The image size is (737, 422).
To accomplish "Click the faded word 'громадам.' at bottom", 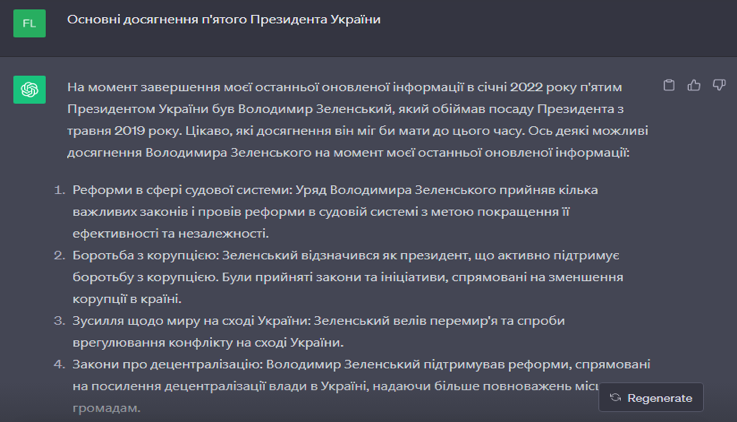I will pos(106,408).
